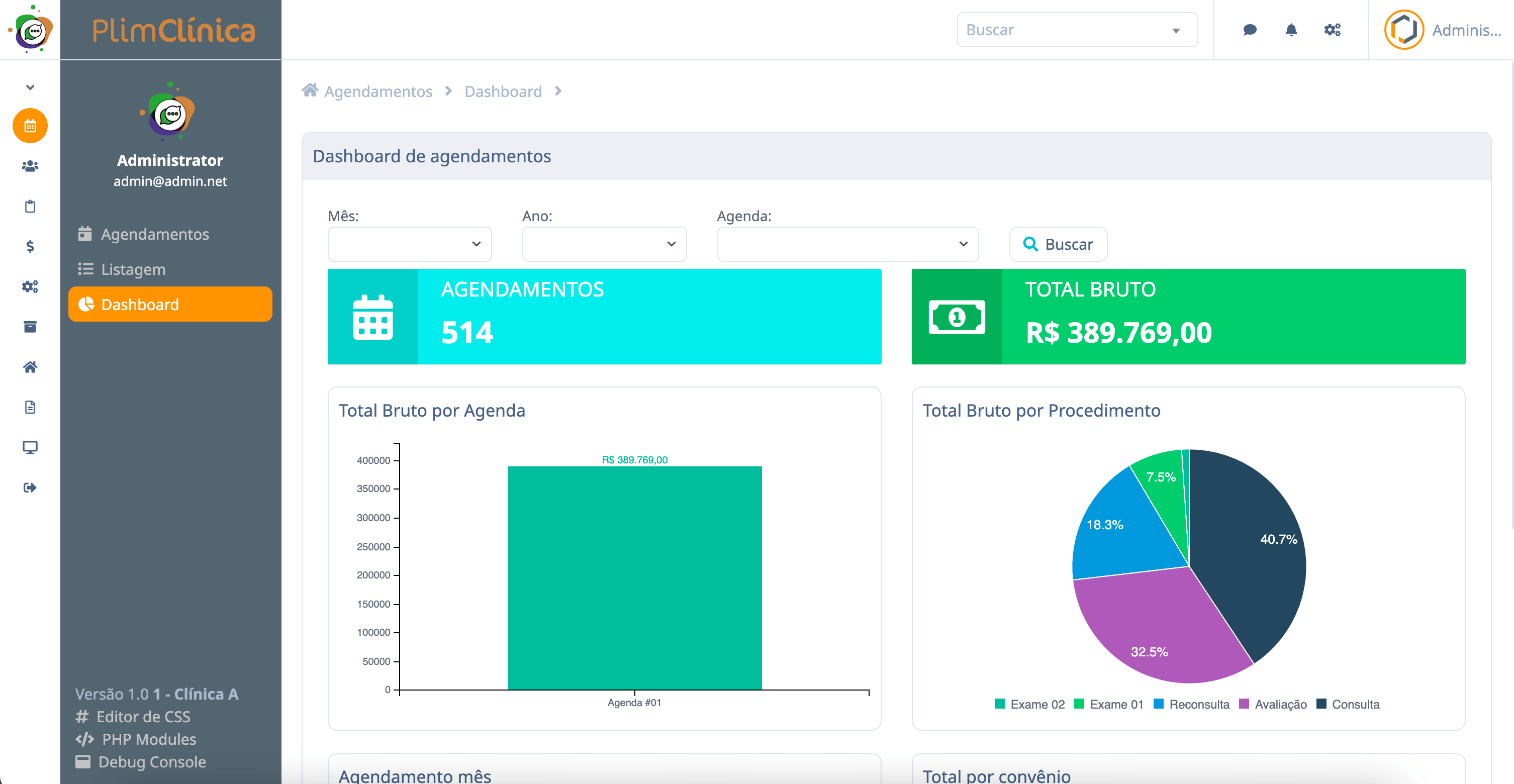The image size is (1514, 784).
Task: Open the Adminis... user menu
Action: tap(1466, 30)
